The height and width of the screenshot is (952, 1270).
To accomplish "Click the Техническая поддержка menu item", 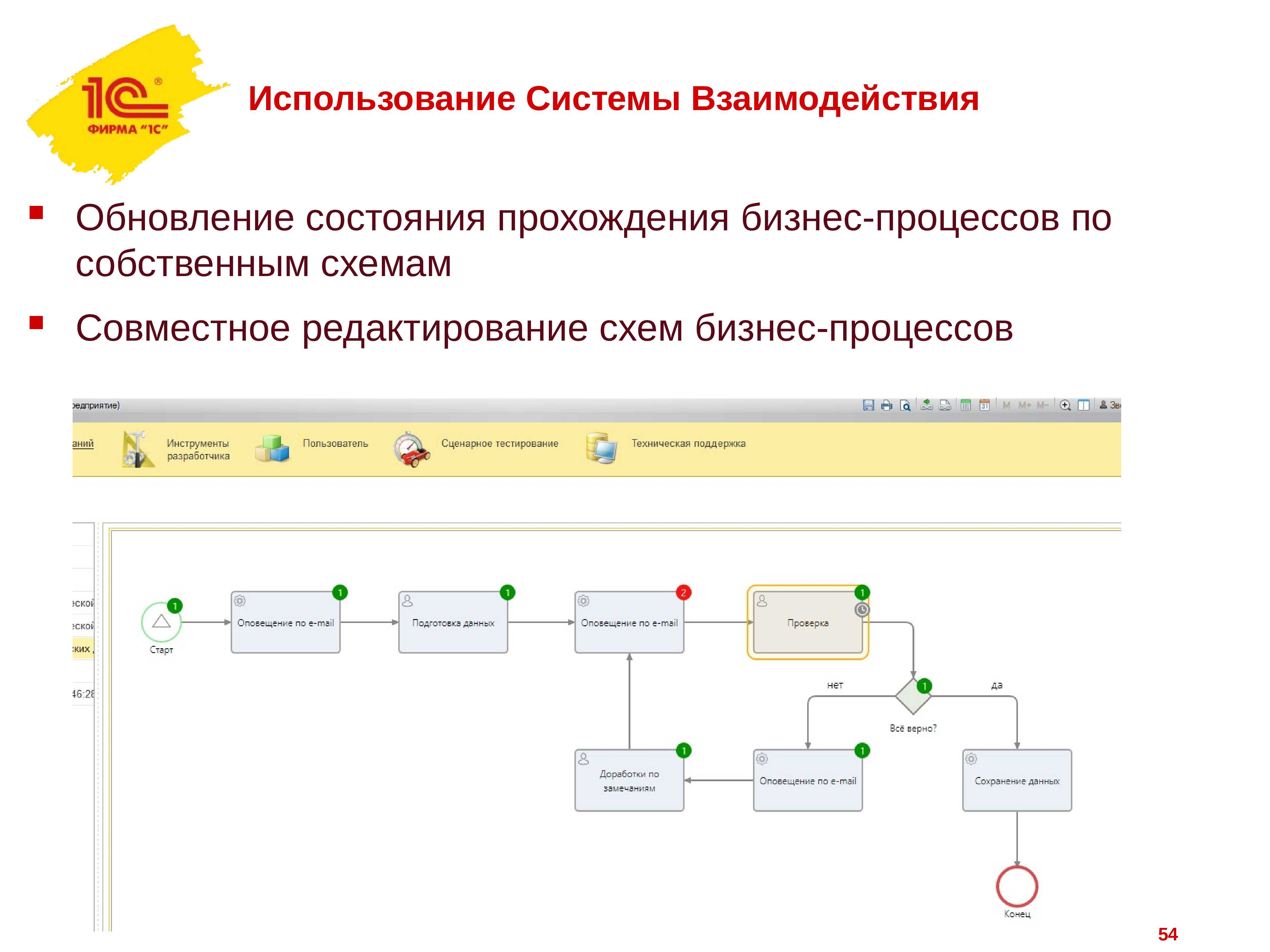I will [690, 447].
